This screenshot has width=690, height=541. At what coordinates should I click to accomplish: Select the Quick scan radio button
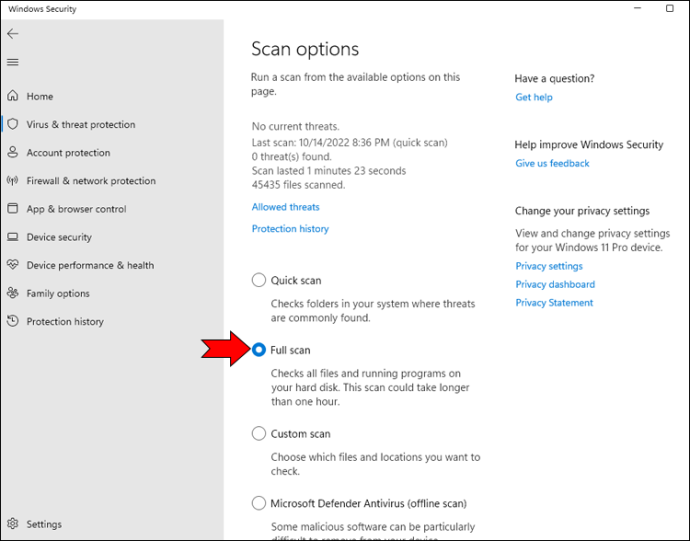point(259,280)
